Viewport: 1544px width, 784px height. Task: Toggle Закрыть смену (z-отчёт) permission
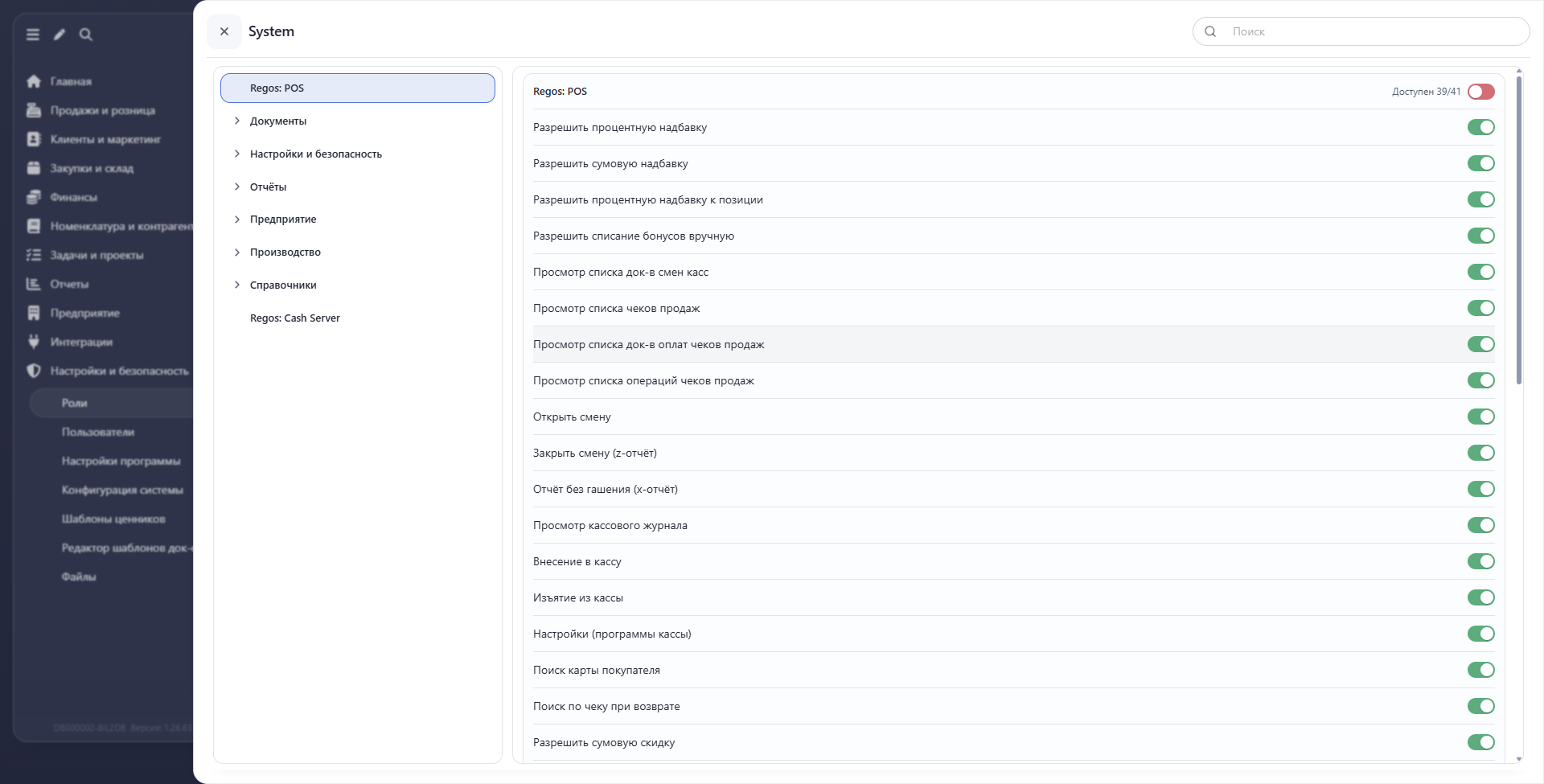tap(1480, 453)
